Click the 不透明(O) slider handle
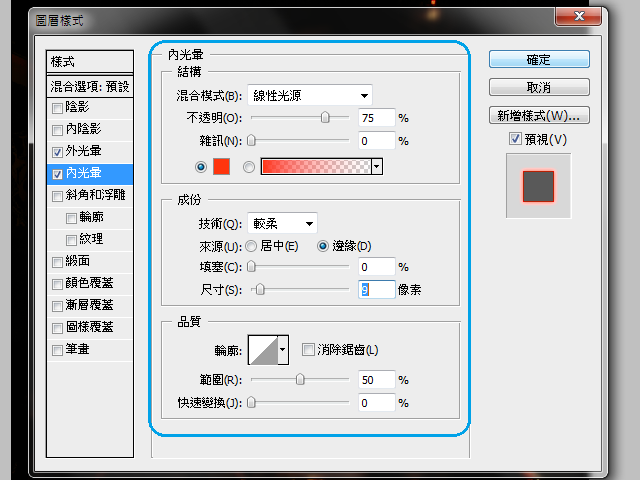Viewport: 640px width, 480px height. pyautogui.click(x=325, y=118)
